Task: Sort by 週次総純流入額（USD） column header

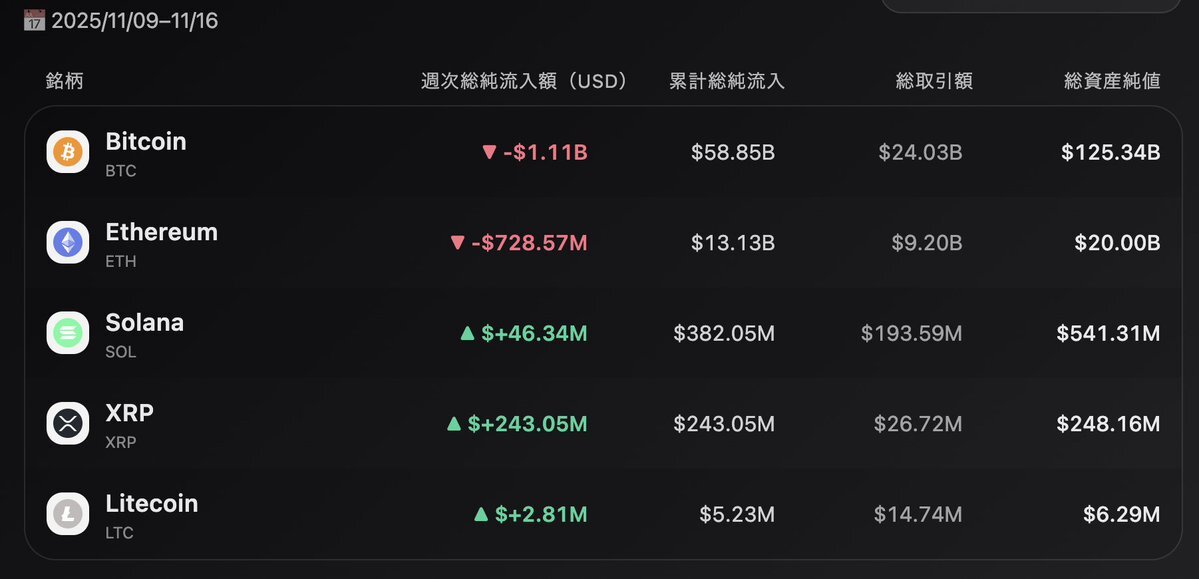Action: [524, 81]
